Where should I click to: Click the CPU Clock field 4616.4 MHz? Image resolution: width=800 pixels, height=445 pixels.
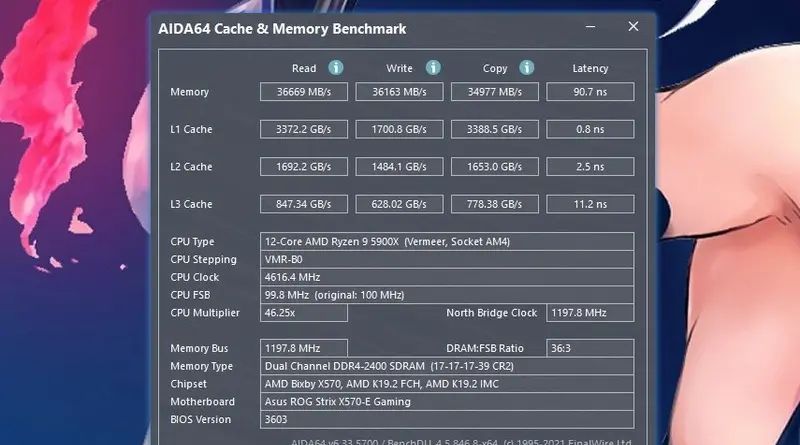[447, 277]
